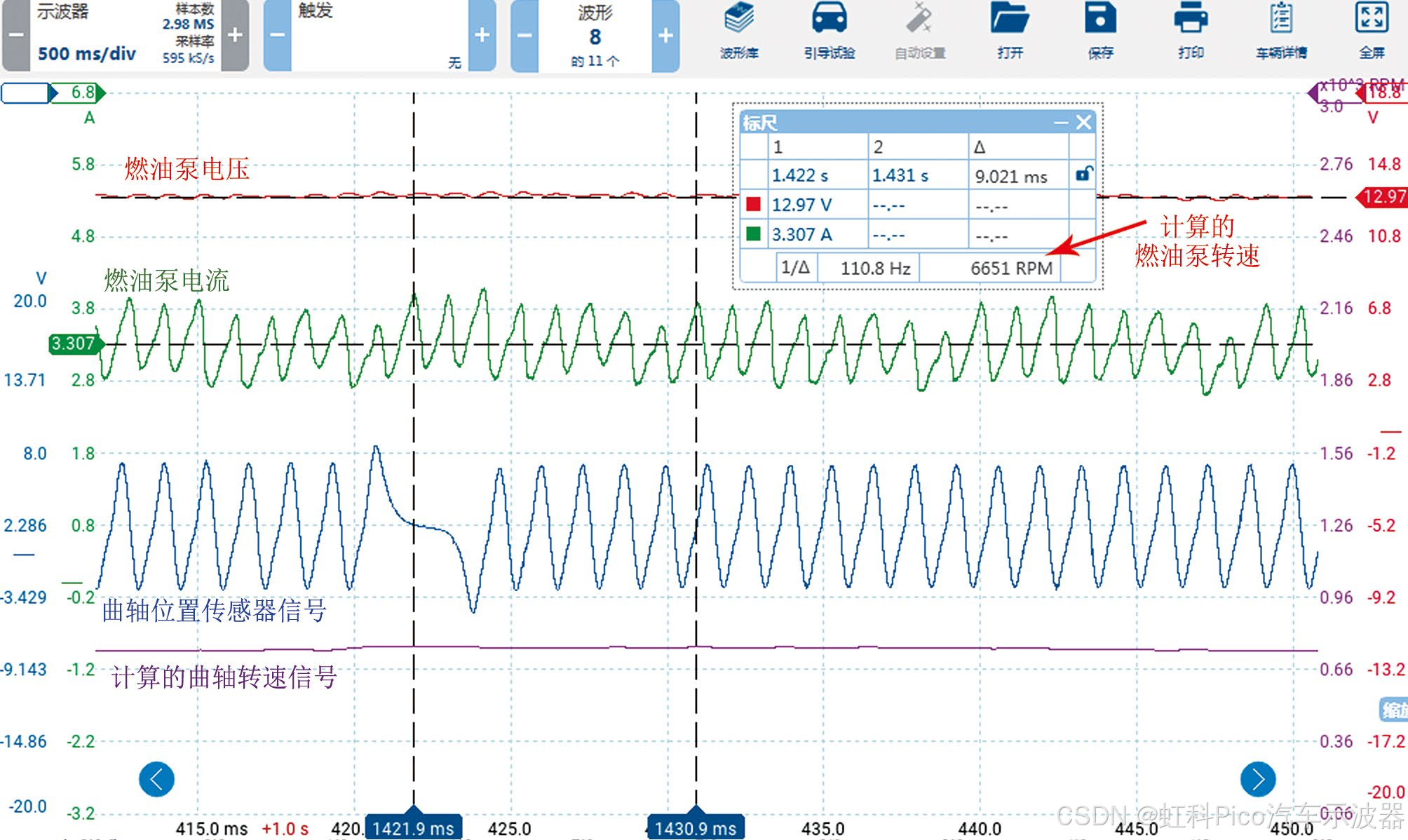1408x840 pixels.
Task: Select the 1421.9 ms time ruler handle
Action: (413, 827)
